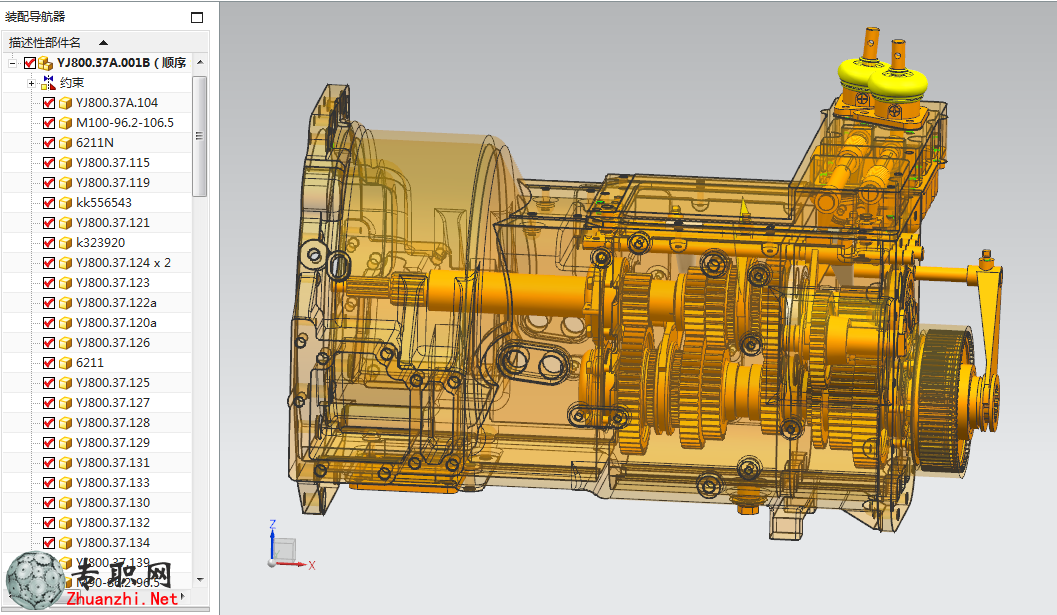
Task: Click the part cube icon for YJ800.37.128
Action: (65, 423)
